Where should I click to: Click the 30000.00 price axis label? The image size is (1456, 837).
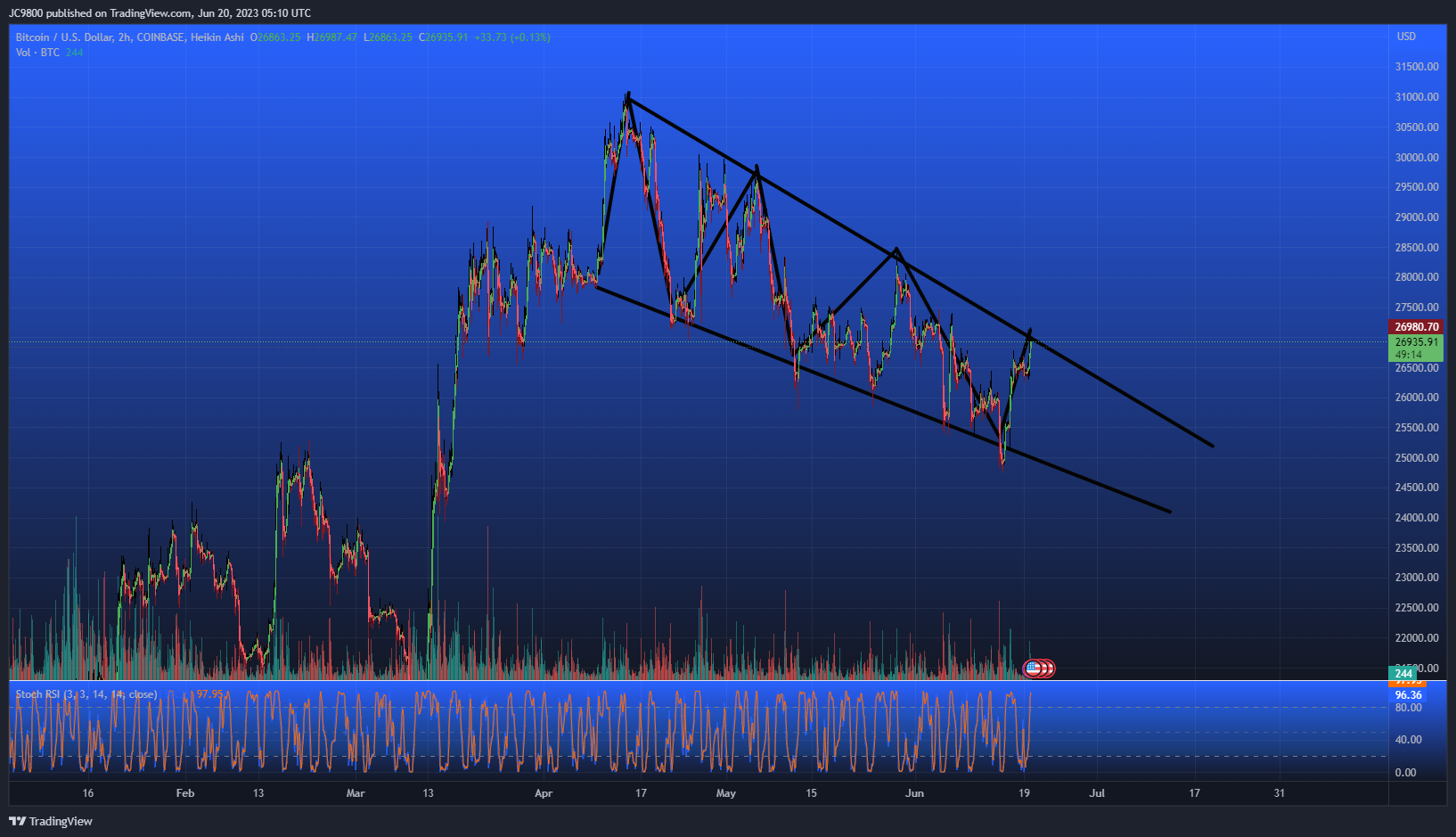click(x=1417, y=158)
